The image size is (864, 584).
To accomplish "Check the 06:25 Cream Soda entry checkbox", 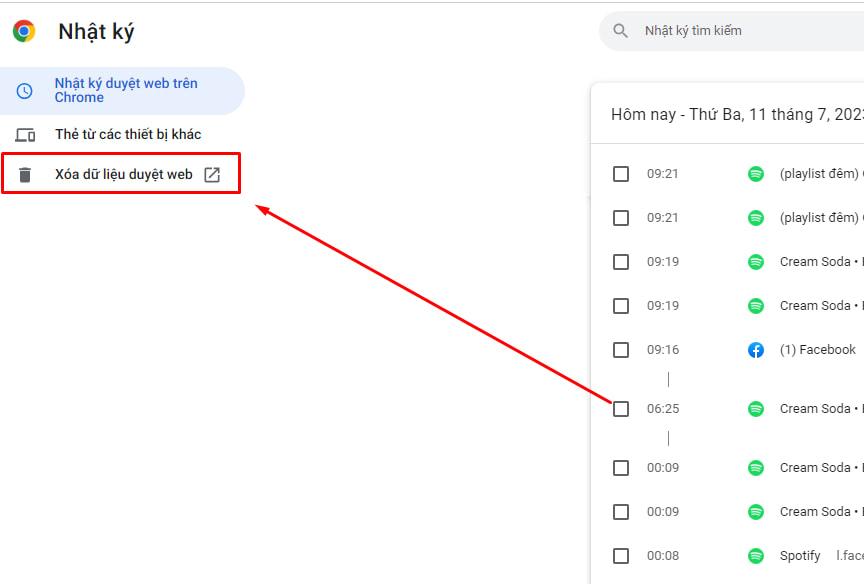I will (x=621, y=408).
